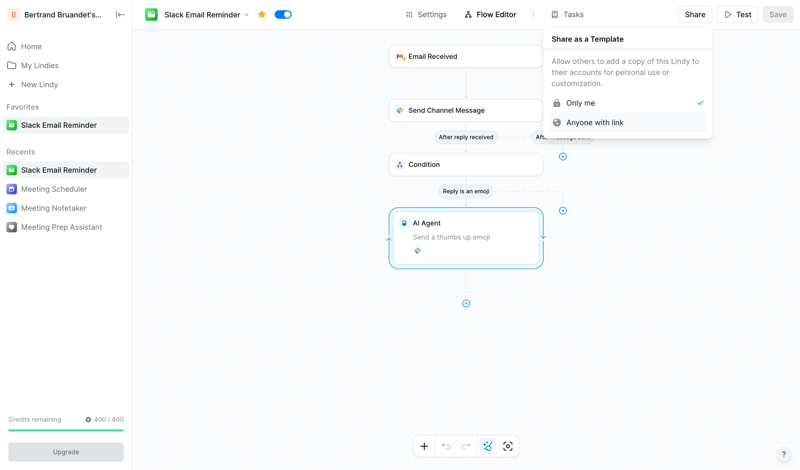This screenshot has width=800, height=470.
Task: Collapse the sidebar with the arrow icon
Action: pyautogui.click(x=120, y=15)
